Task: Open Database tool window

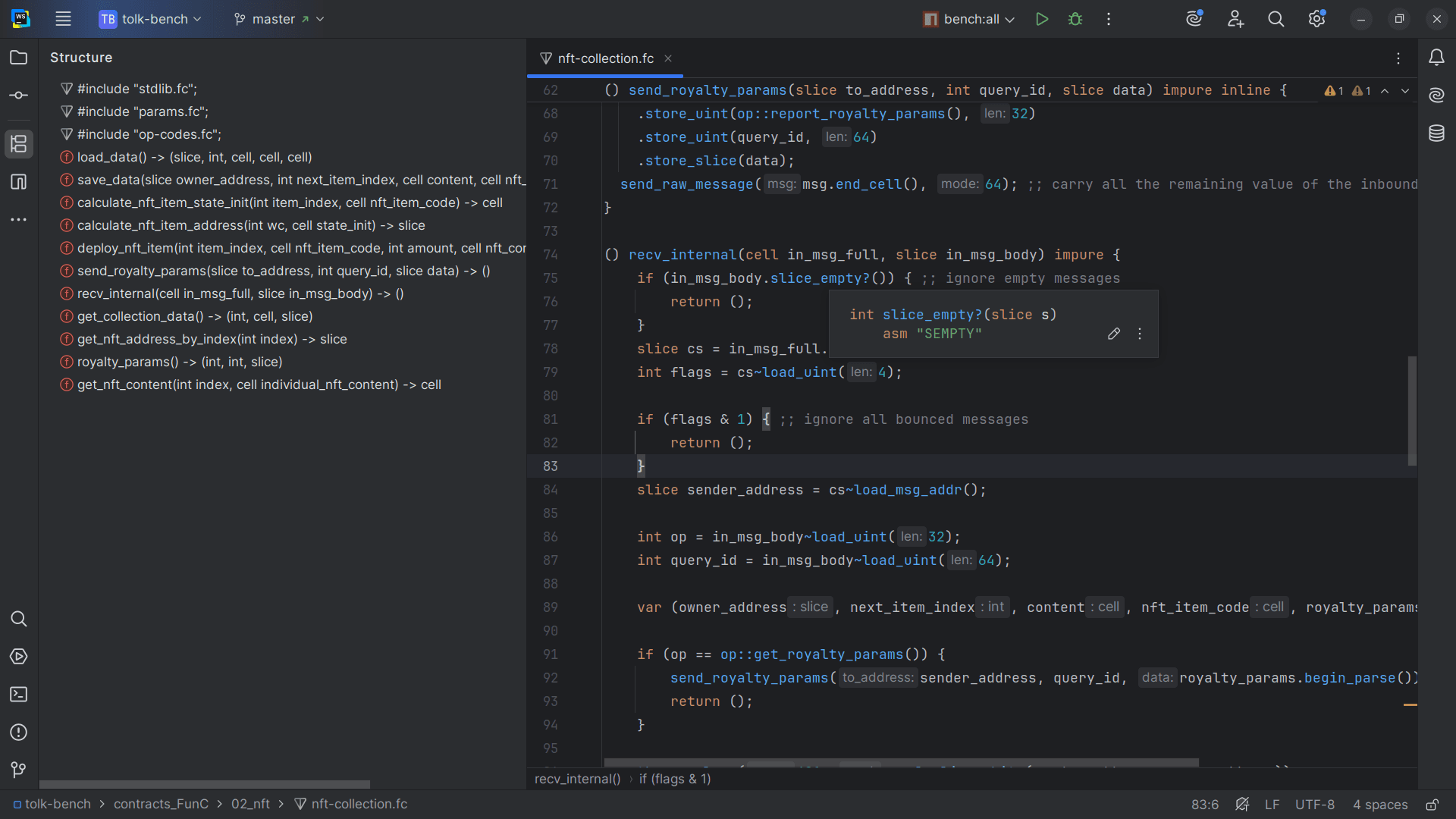Action: (x=1437, y=133)
